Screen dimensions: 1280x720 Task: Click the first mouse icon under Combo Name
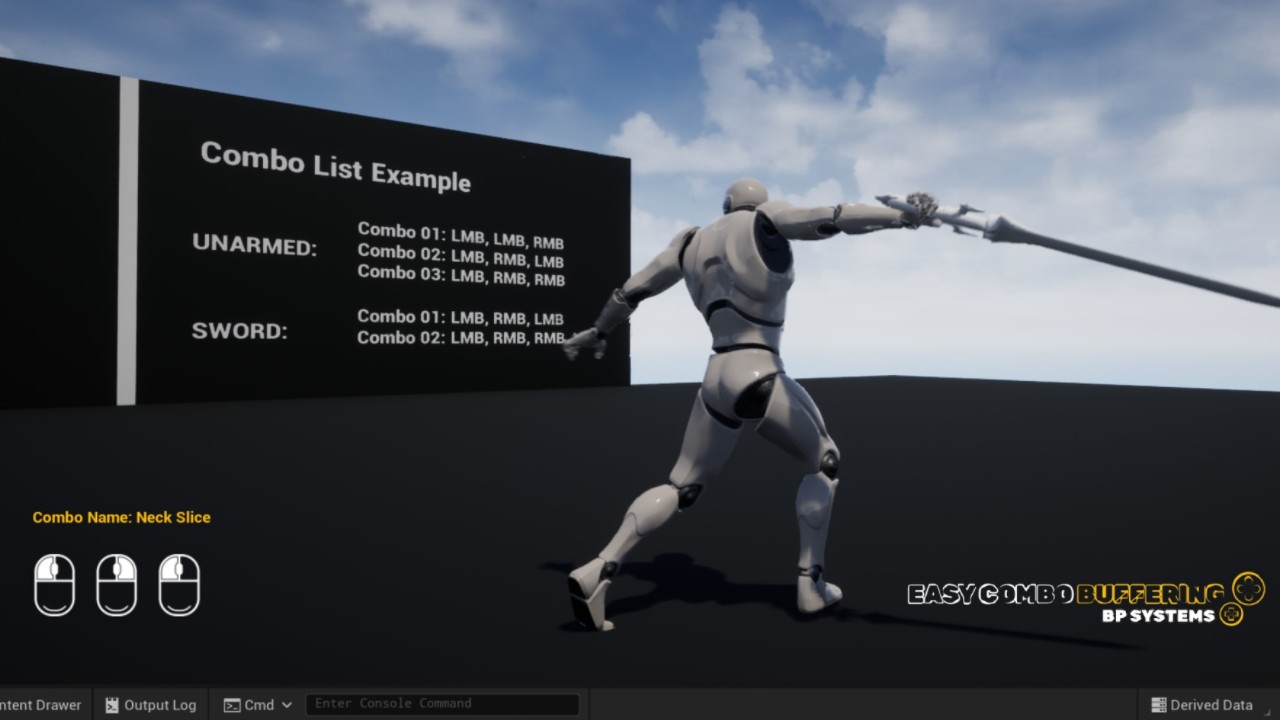pos(55,585)
